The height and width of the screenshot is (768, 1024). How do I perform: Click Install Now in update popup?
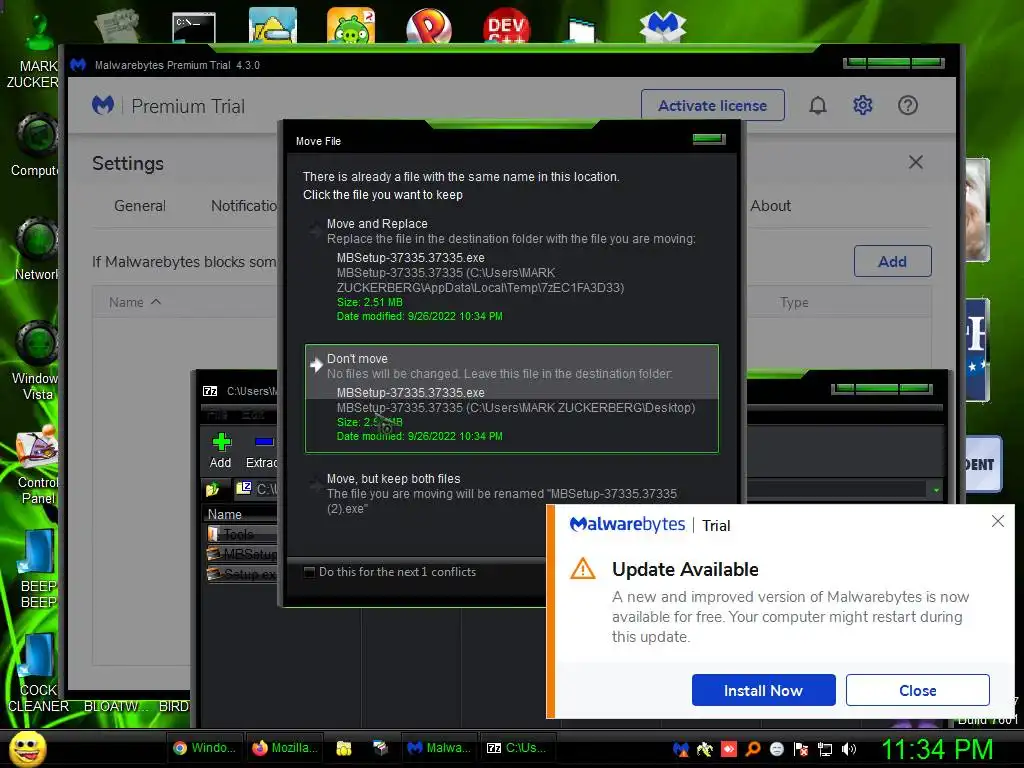(x=763, y=690)
